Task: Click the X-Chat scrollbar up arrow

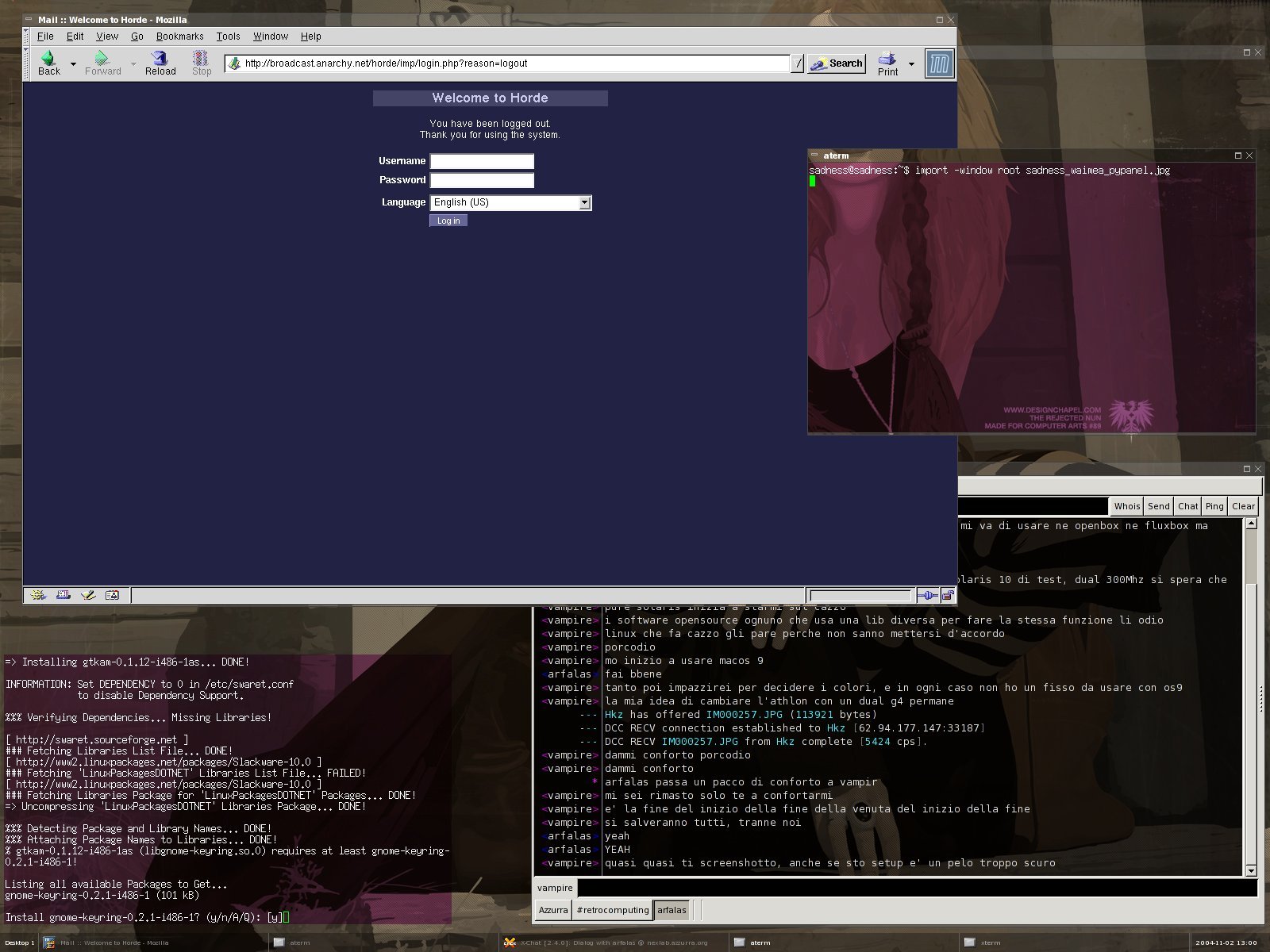Action: 1251,524
